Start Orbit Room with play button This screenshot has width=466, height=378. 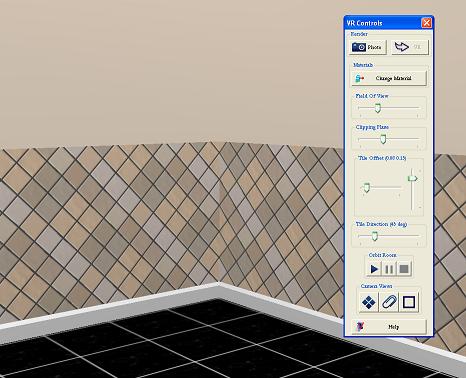point(374,269)
